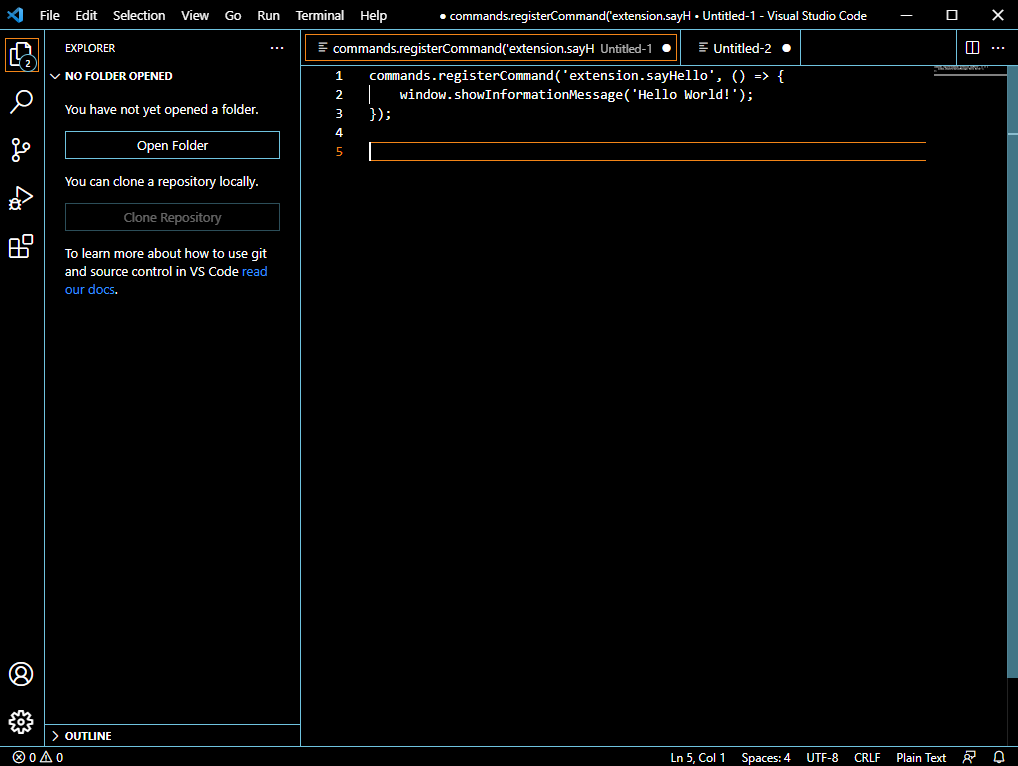Open the Terminal menu
Screen dimensions: 1018x766
click(319, 15)
